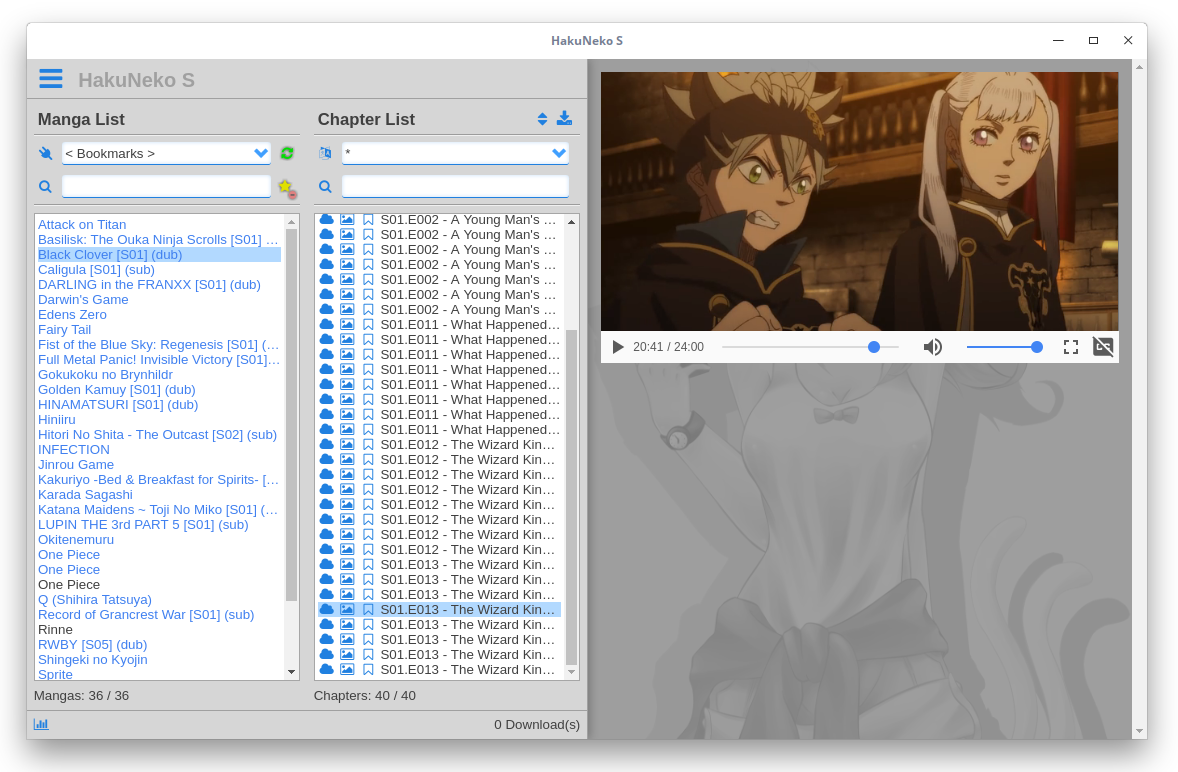Toggle the bookmark flag on first S01.E002 chapter
Image resolution: width=1178 pixels, height=772 pixels.
tap(368, 219)
